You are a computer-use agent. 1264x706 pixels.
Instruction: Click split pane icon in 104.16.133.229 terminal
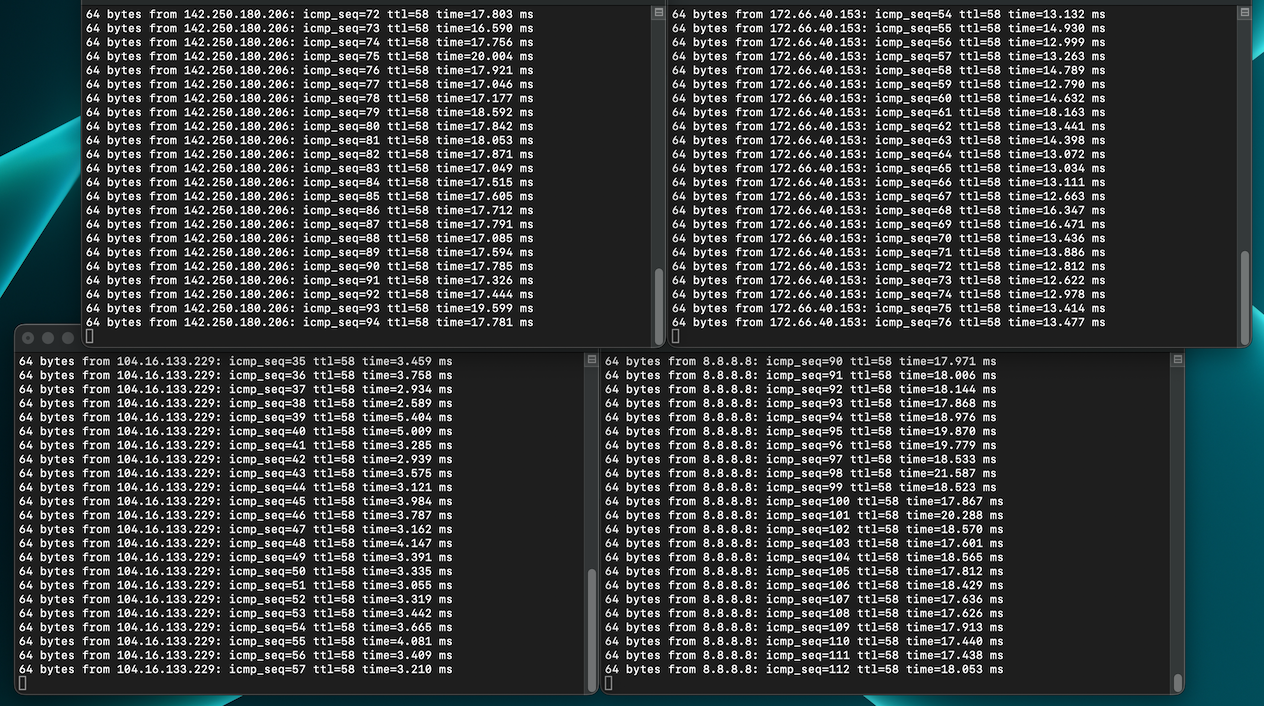tap(590, 360)
